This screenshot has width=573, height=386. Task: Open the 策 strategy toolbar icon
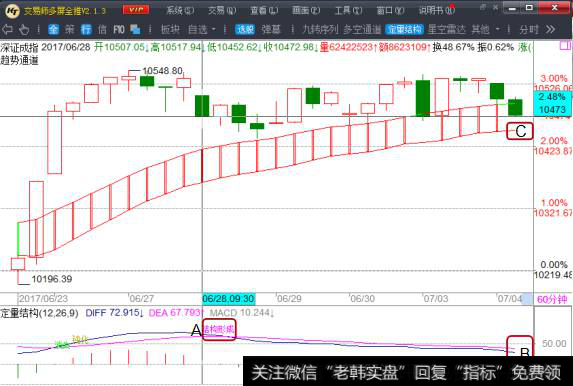69,29
